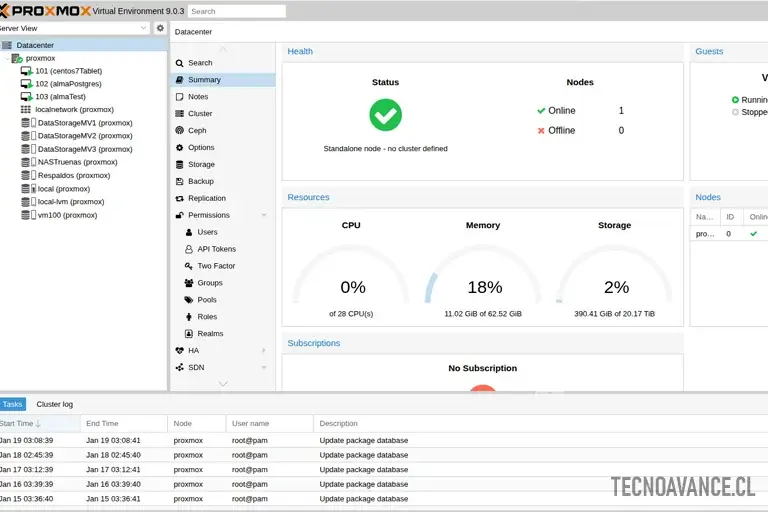The image size is (768, 512).
Task: Click the Memory 18% gauge
Action: [x=483, y=274]
